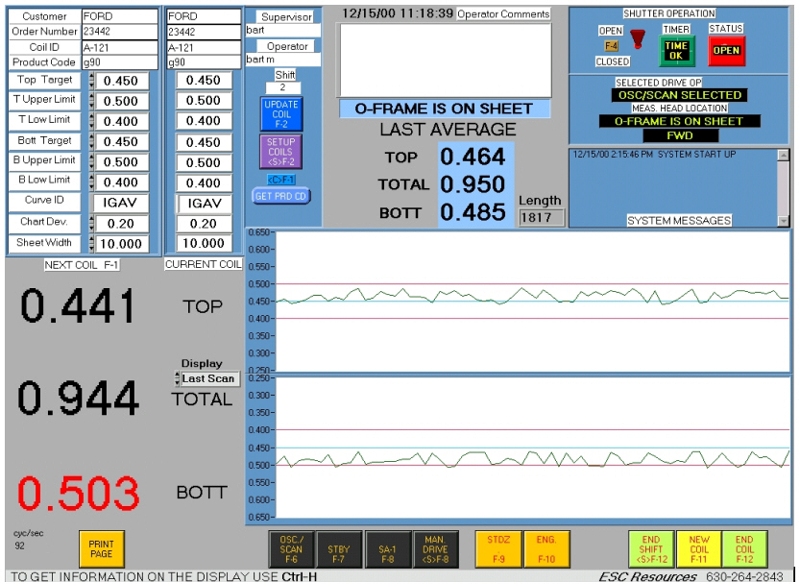This screenshot has width=800, height=587.
Task: Click the NEW COIL F-11 button
Action: click(698, 549)
